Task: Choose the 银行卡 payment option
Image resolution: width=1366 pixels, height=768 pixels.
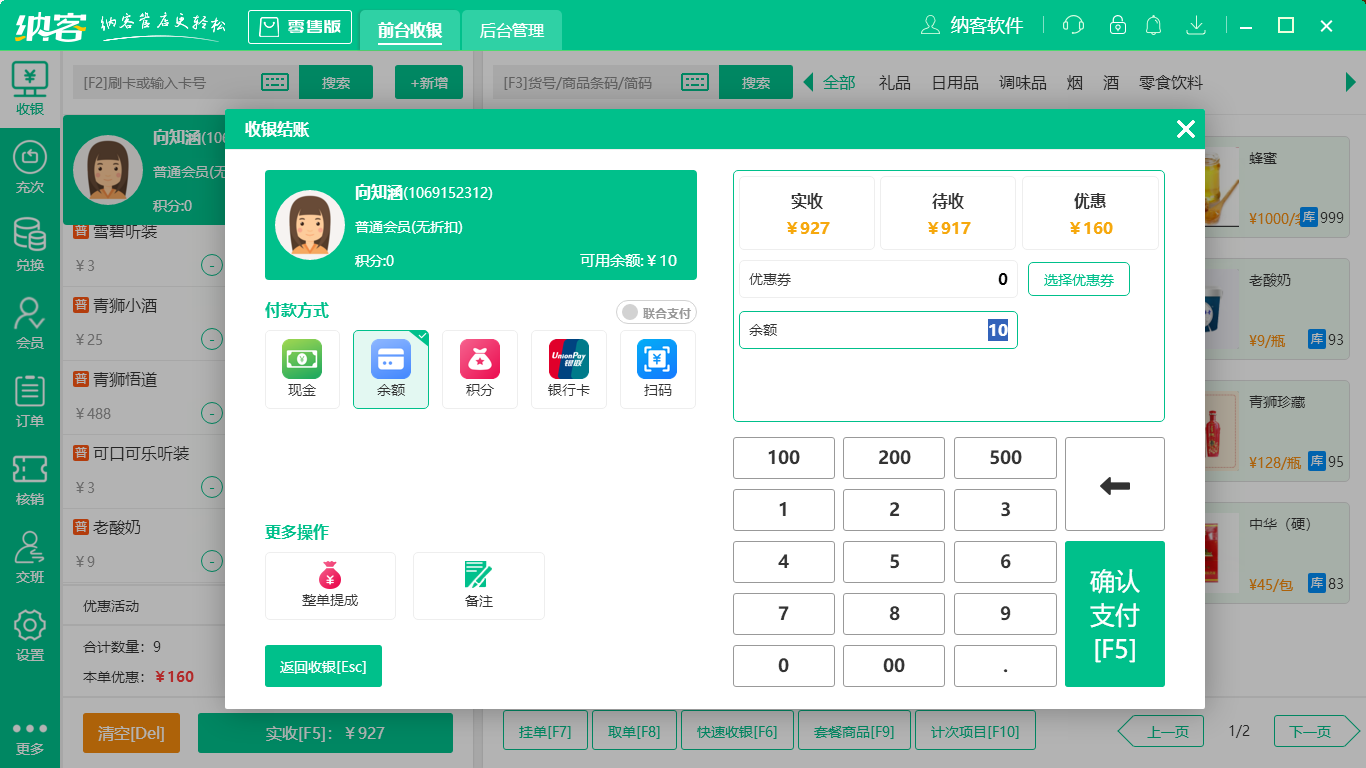Action: click(568, 369)
